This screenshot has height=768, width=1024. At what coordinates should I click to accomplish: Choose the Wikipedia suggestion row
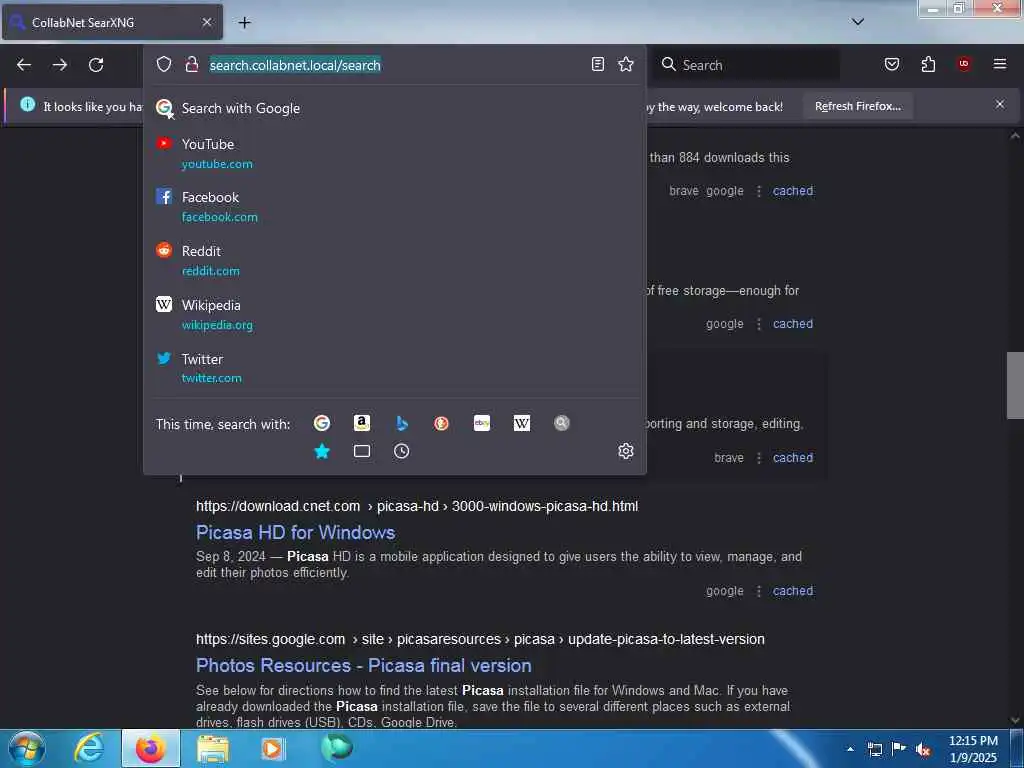pos(394,314)
